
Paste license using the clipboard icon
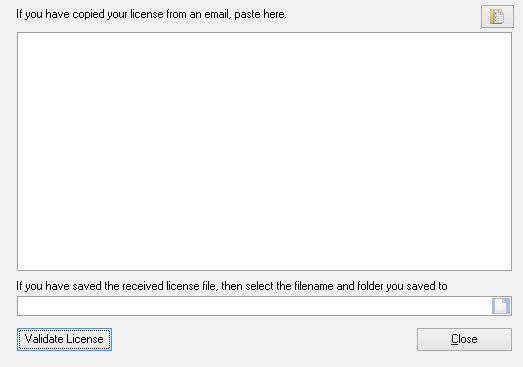(497, 16)
